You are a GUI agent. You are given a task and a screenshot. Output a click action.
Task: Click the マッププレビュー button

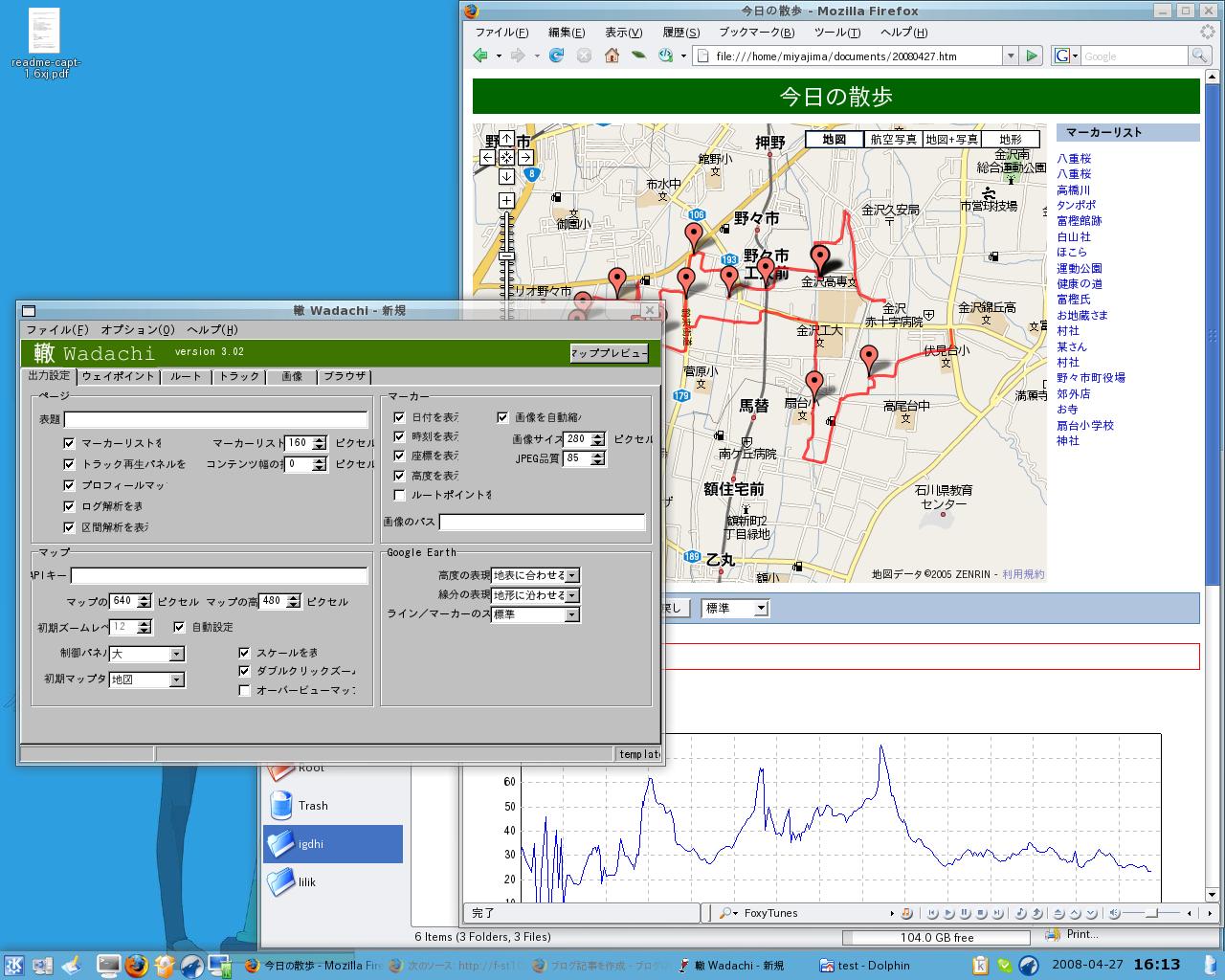[x=609, y=353]
